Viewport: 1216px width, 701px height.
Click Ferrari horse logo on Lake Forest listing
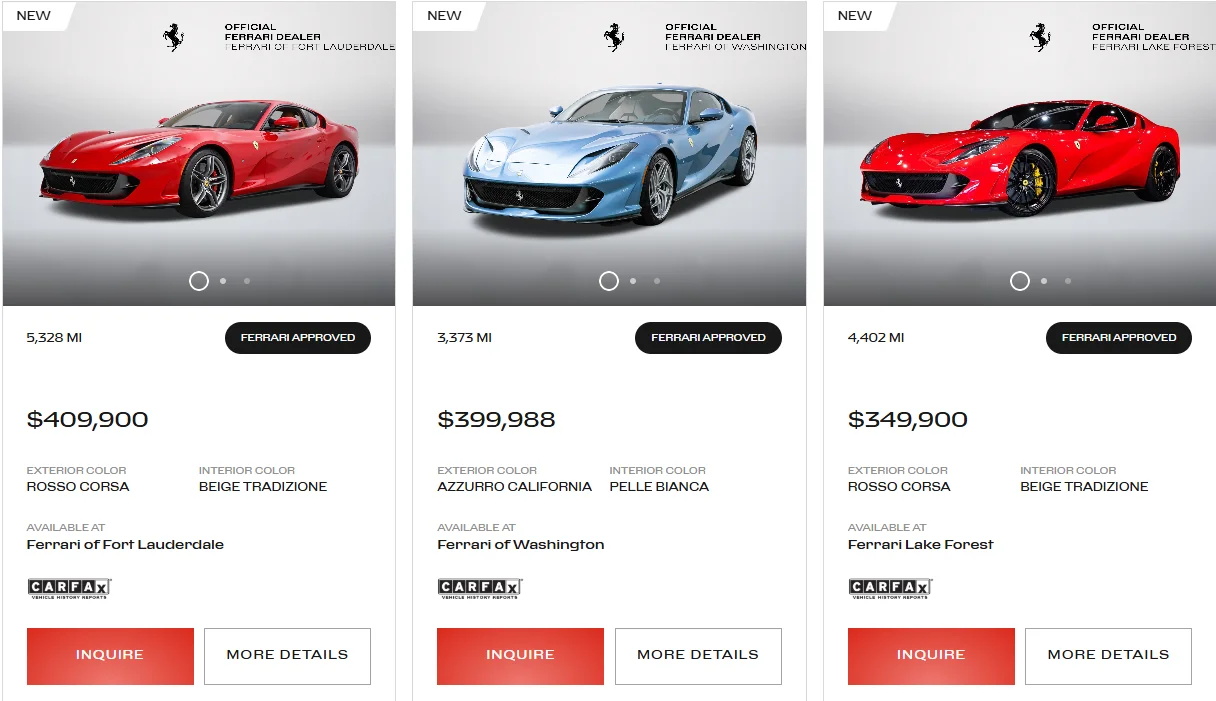(x=1041, y=38)
